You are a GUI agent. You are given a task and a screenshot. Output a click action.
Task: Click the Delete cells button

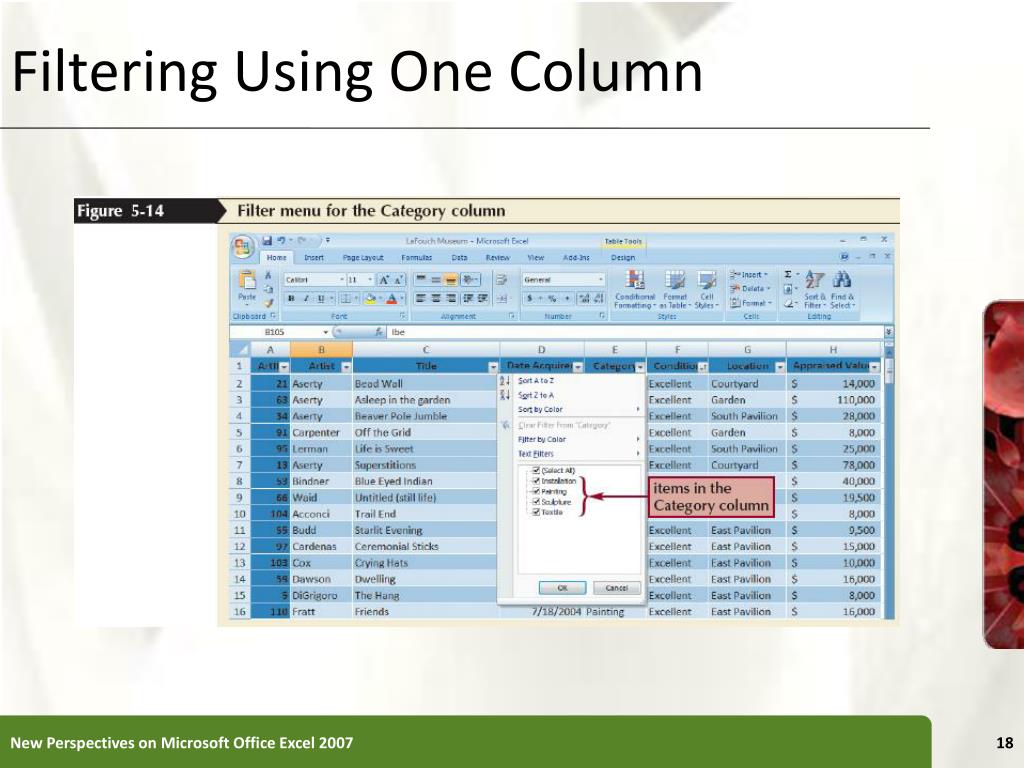point(749,289)
